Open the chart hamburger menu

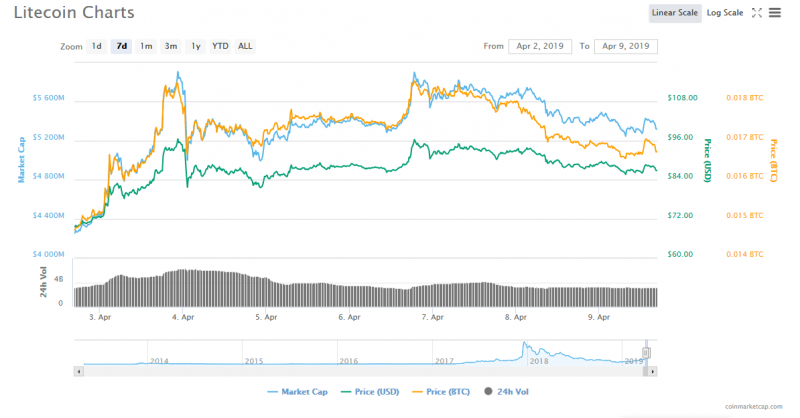coord(774,13)
